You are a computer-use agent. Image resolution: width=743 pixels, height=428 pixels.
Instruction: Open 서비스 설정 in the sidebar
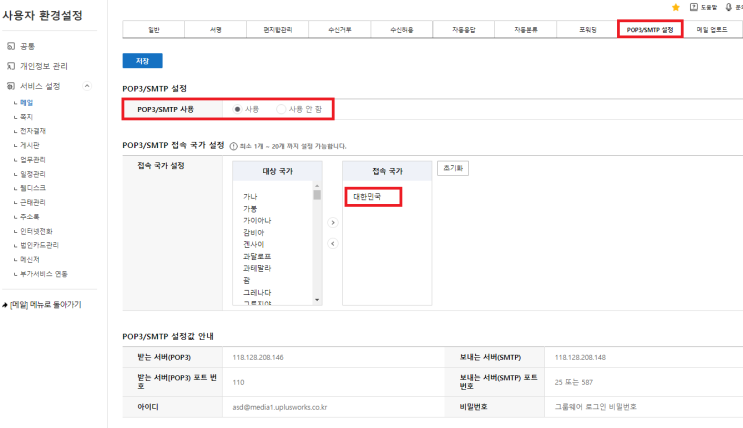point(40,86)
